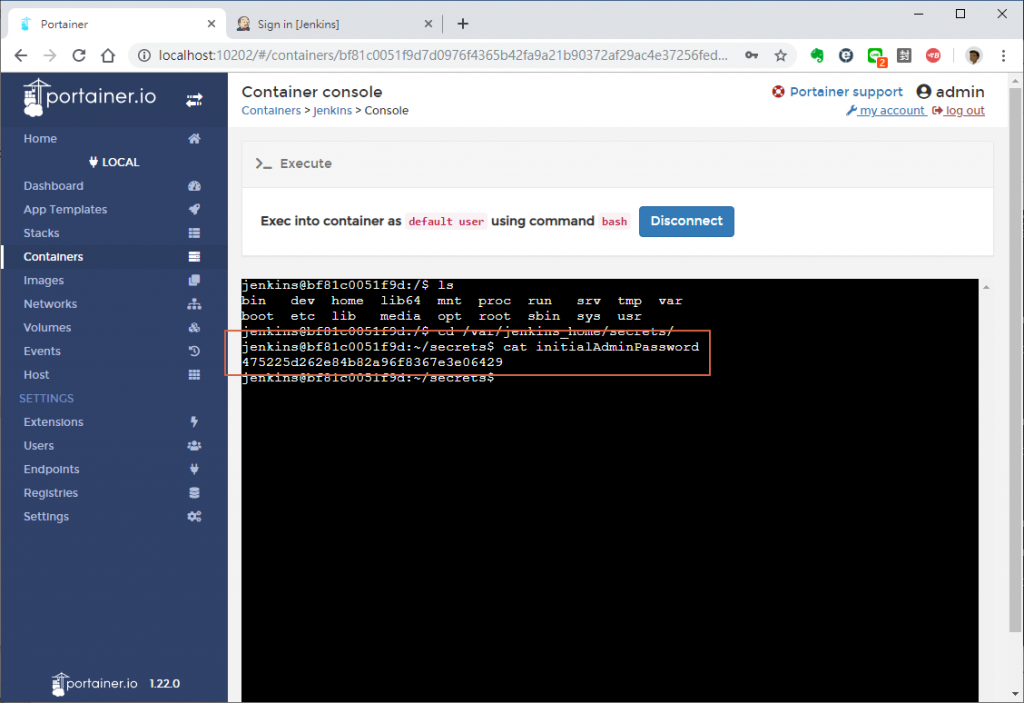Screen dimensions: 1024x703
Task: Click the log out link
Action: (959, 110)
